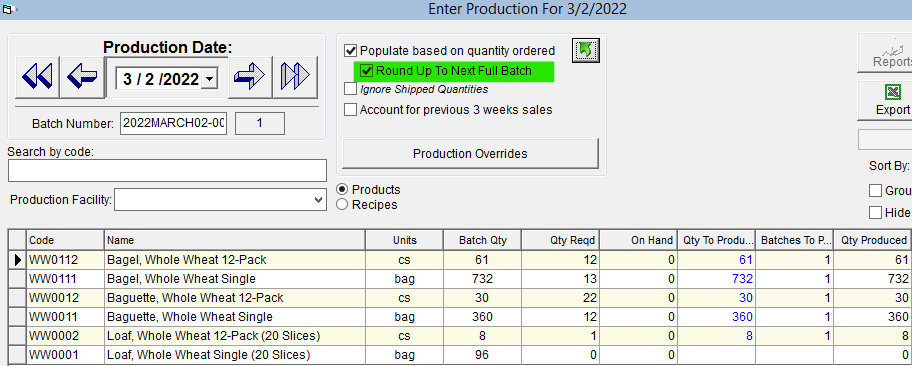Select the Recipes radio button
912x366 pixels.
[343, 205]
